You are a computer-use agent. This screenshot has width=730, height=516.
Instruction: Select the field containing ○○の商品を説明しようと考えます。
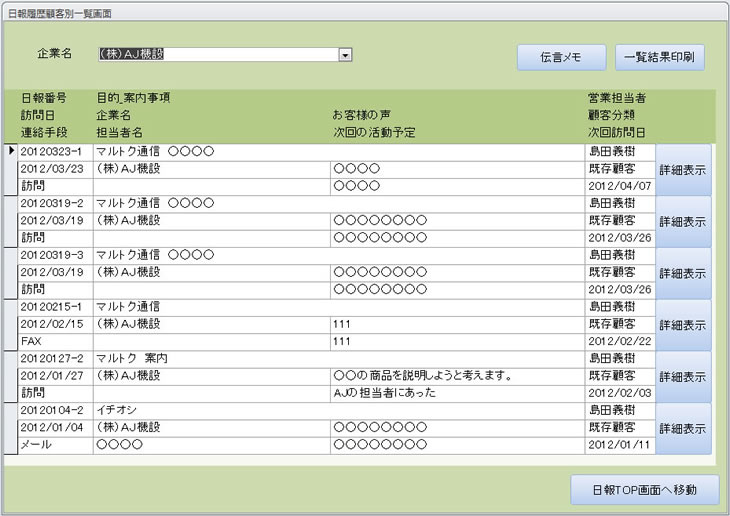456,376
